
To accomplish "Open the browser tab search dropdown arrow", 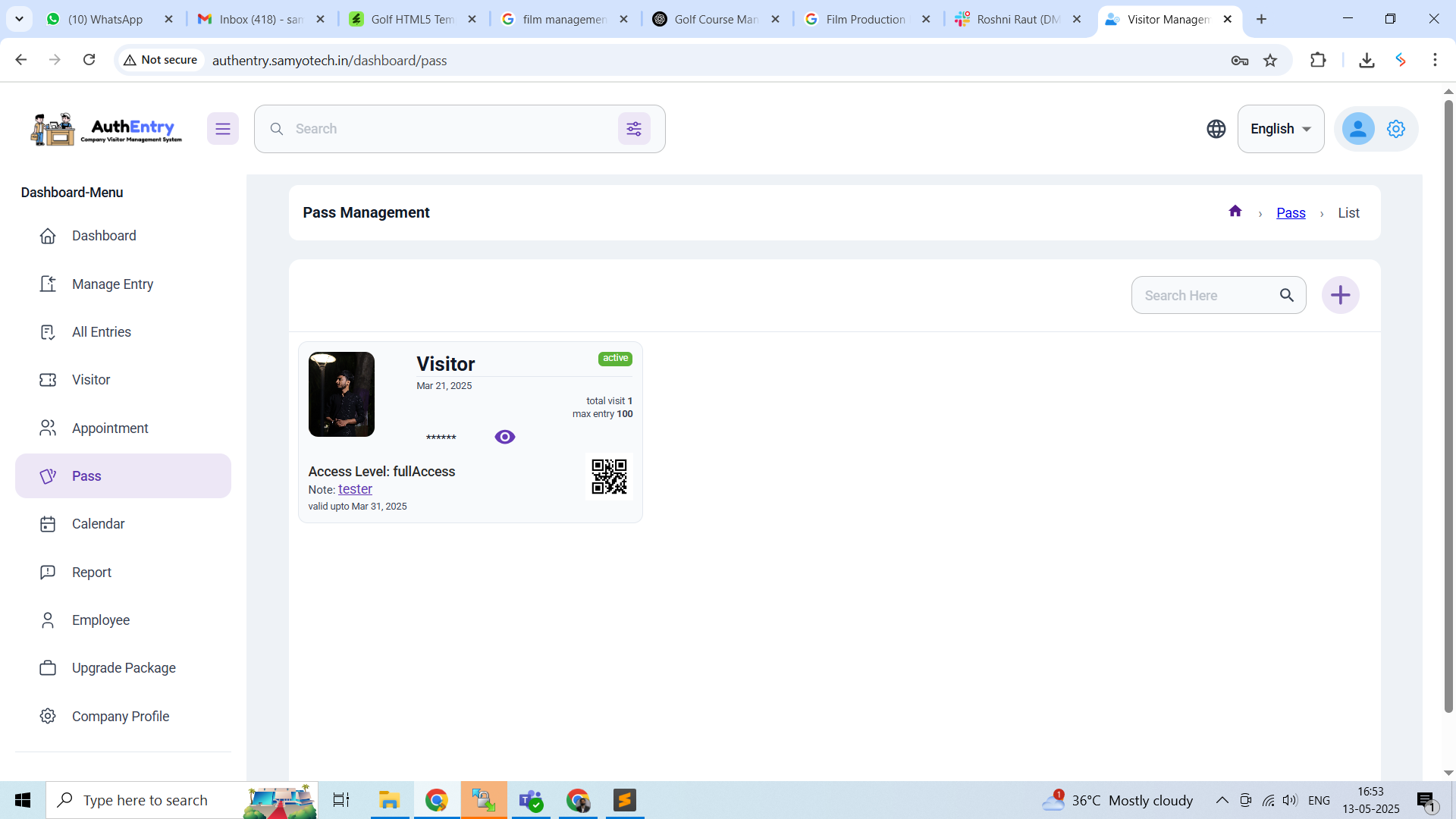I will (x=19, y=19).
